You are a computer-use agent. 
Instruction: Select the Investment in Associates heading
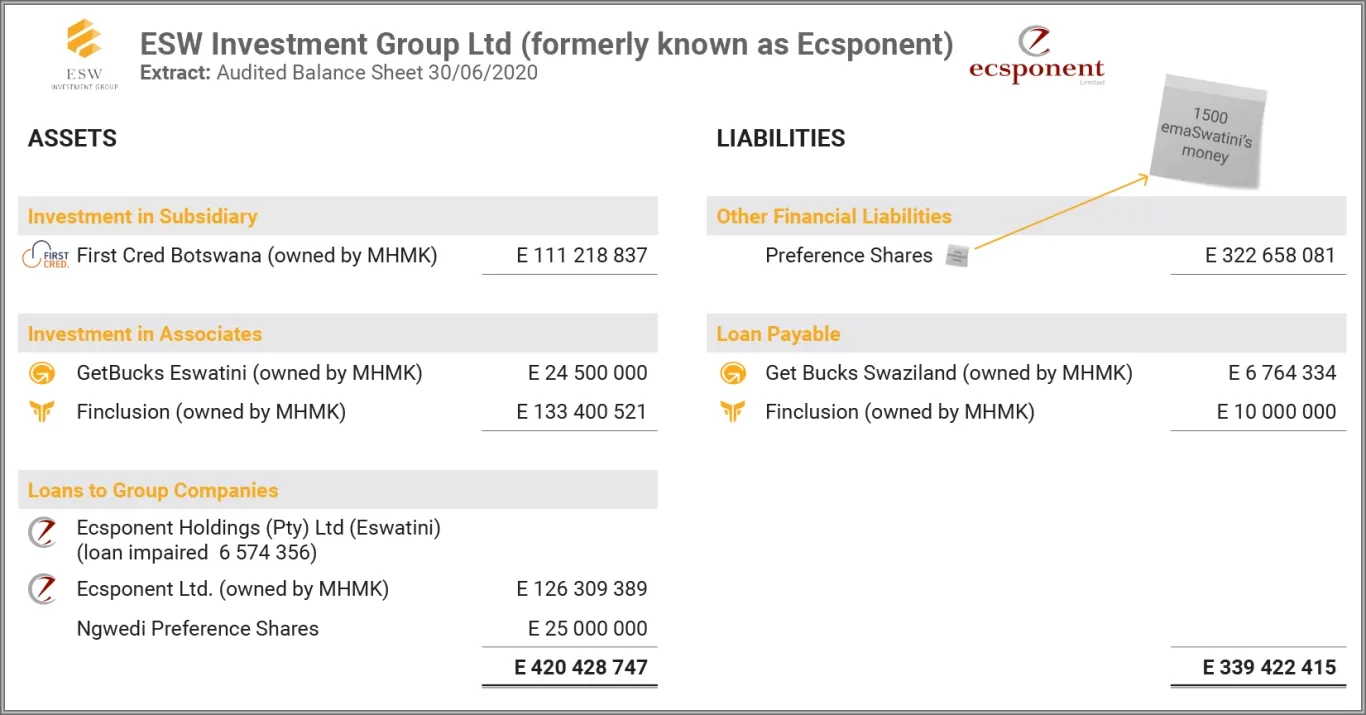[x=145, y=334]
